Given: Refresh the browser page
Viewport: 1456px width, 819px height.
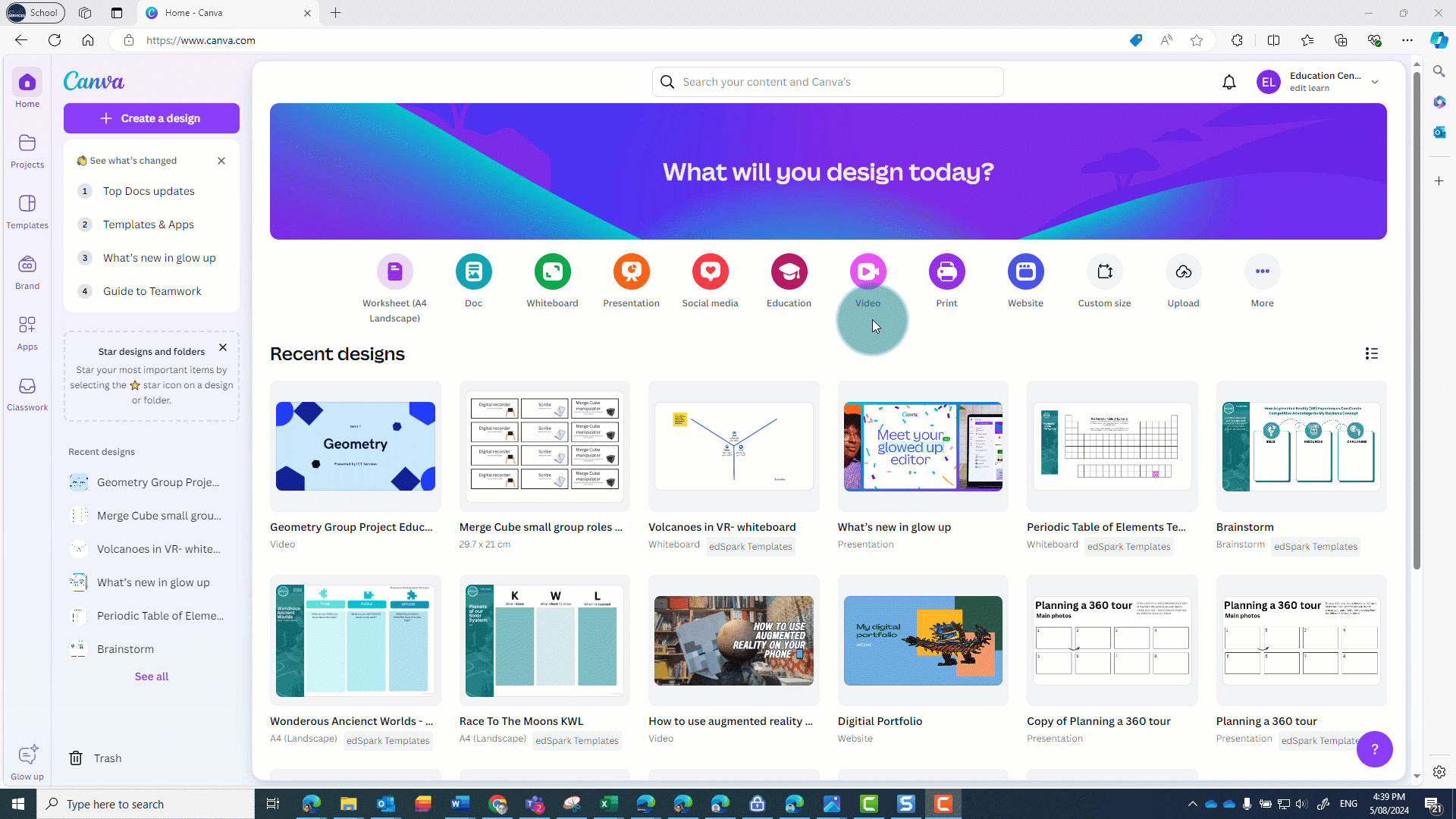Looking at the screenshot, I should click(x=55, y=40).
